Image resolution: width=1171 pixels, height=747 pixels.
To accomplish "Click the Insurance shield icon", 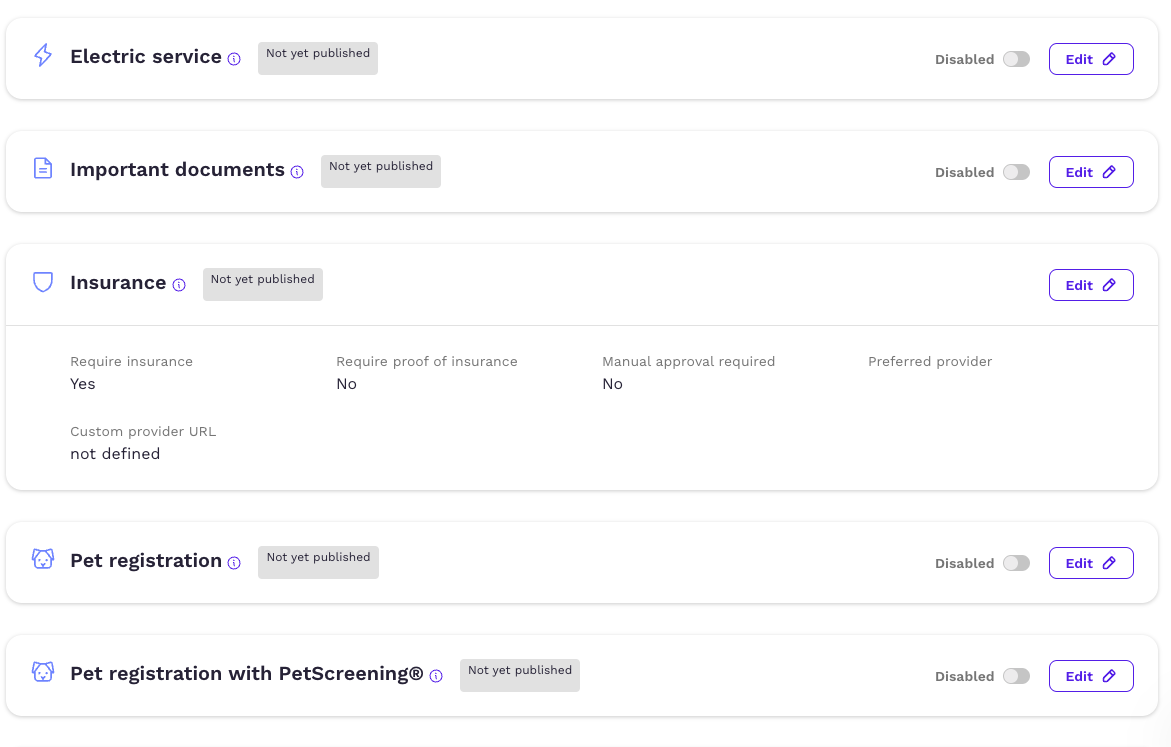I will tap(43, 282).
